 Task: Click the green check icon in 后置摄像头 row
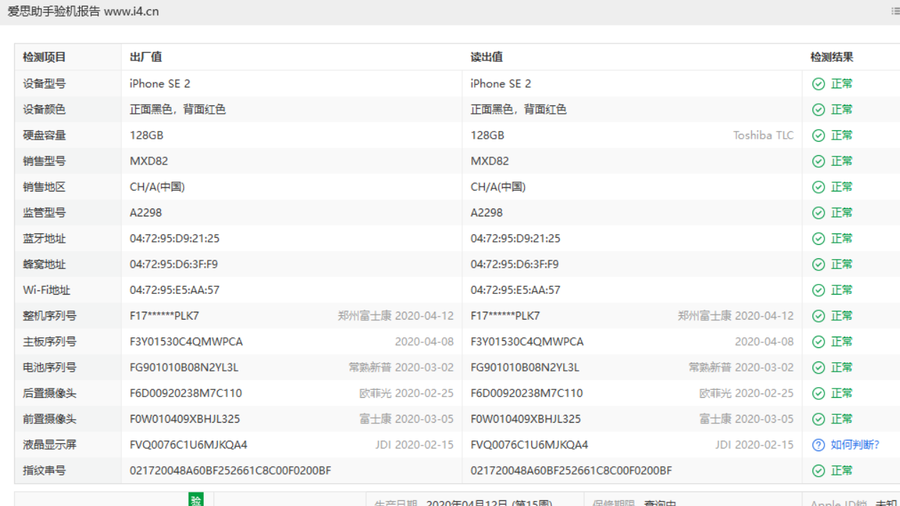(x=818, y=394)
